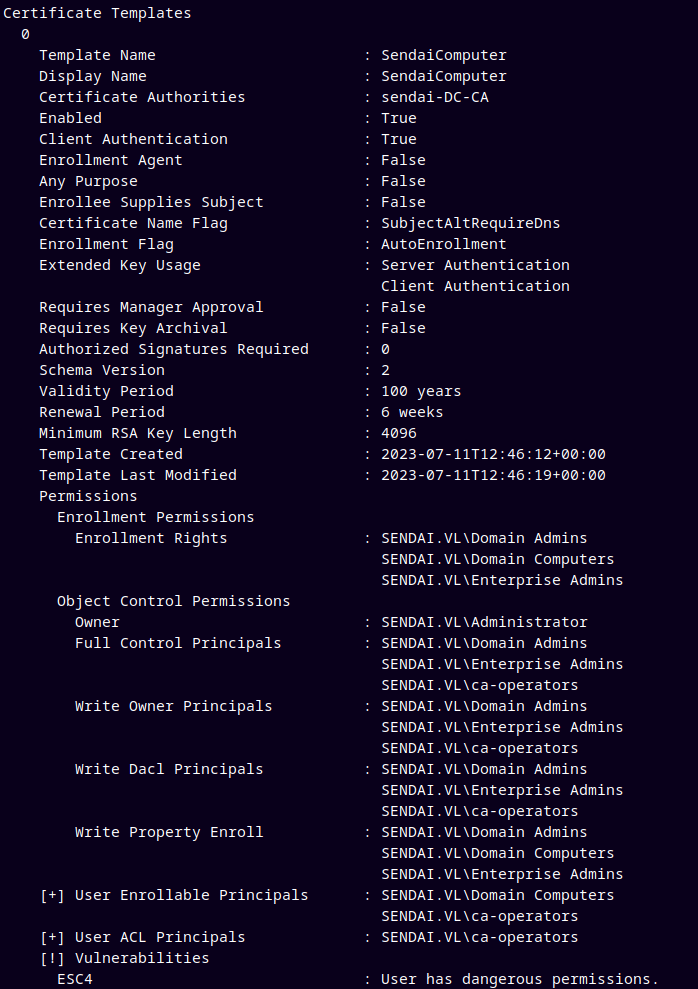Click the 'AutoEnrollment' enrollment flag value

click(443, 244)
